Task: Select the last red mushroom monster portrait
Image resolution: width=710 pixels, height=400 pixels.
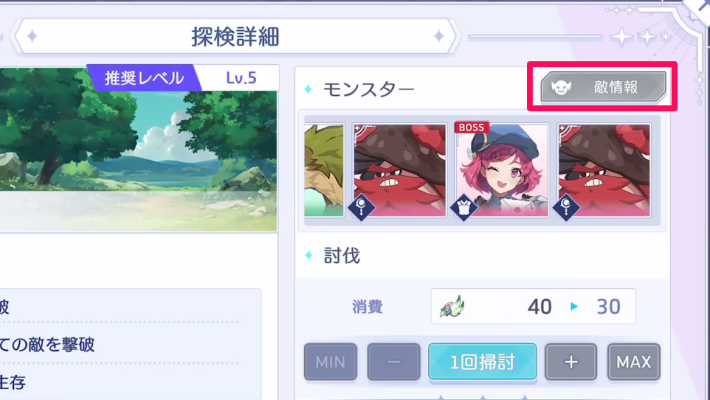Action: click(604, 170)
